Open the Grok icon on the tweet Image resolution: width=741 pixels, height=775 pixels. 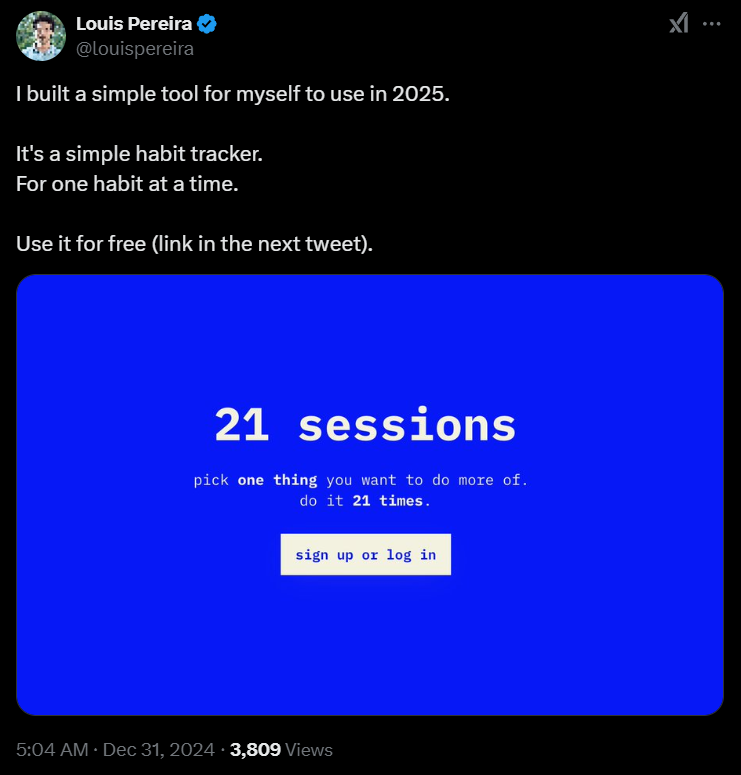pos(678,24)
